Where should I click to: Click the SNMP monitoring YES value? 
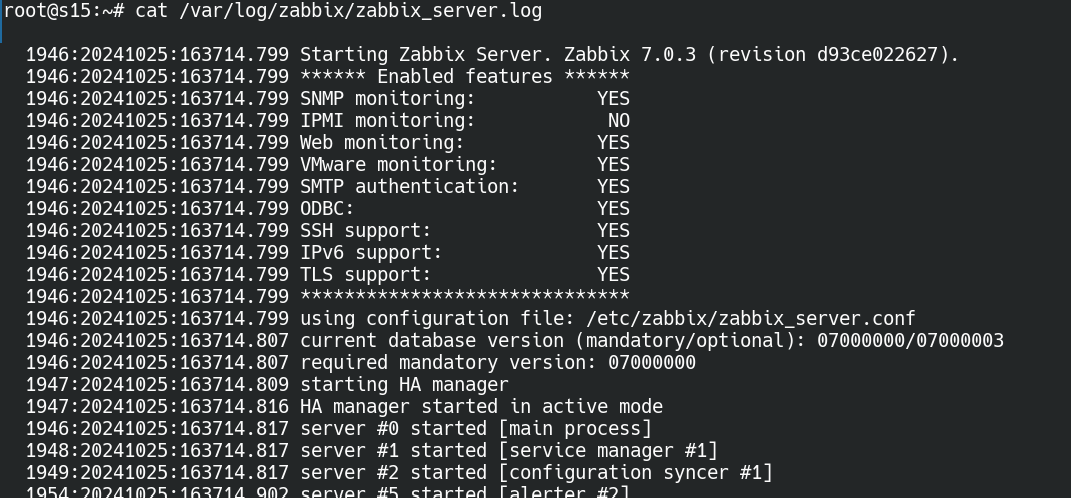click(x=613, y=99)
